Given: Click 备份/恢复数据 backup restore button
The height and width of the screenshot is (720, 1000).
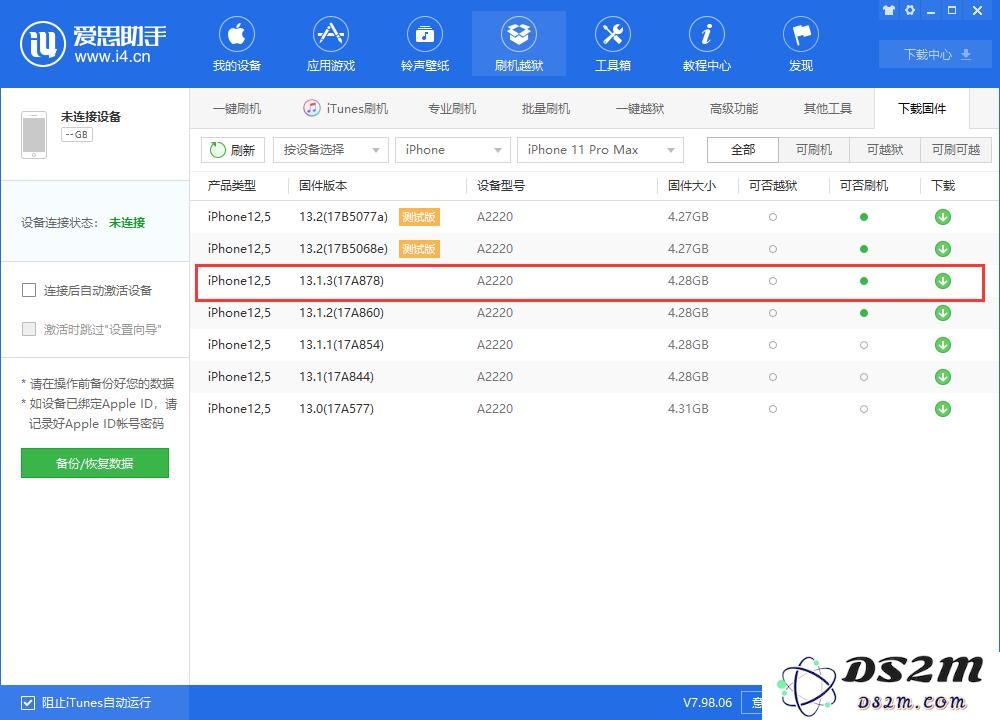Looking at the screenshot, I should coord(94,463).
